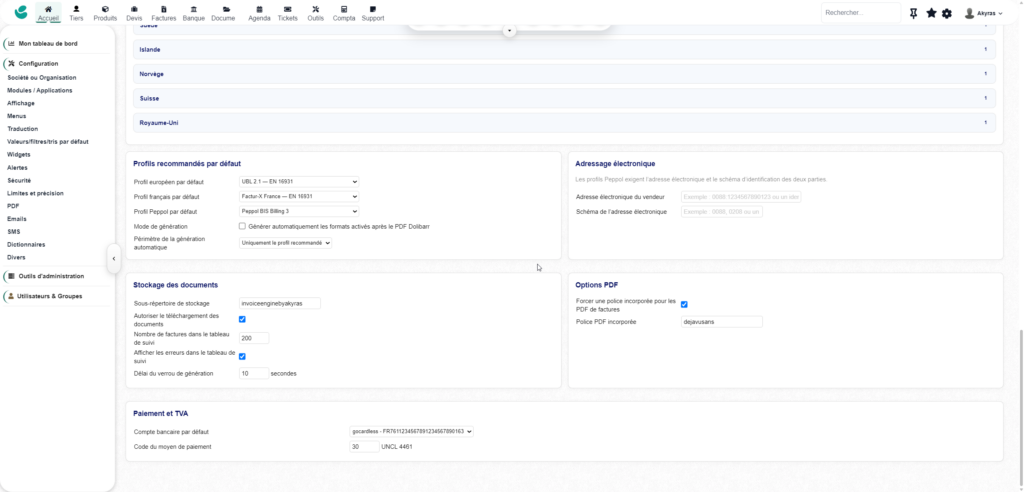Open Valeurs/filtres/tris par défaut link
The image size is (1024, 492).
pos(48,141)
